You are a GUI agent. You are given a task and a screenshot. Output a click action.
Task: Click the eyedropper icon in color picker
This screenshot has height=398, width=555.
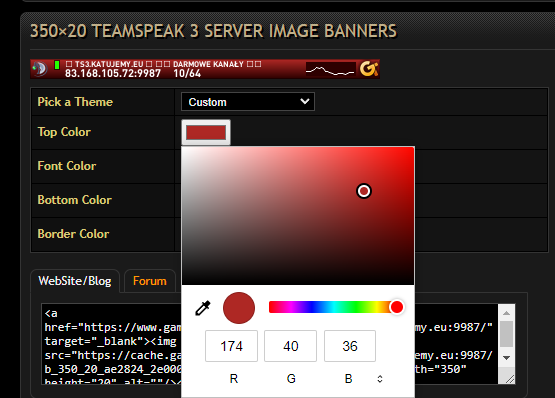(203, 308)
